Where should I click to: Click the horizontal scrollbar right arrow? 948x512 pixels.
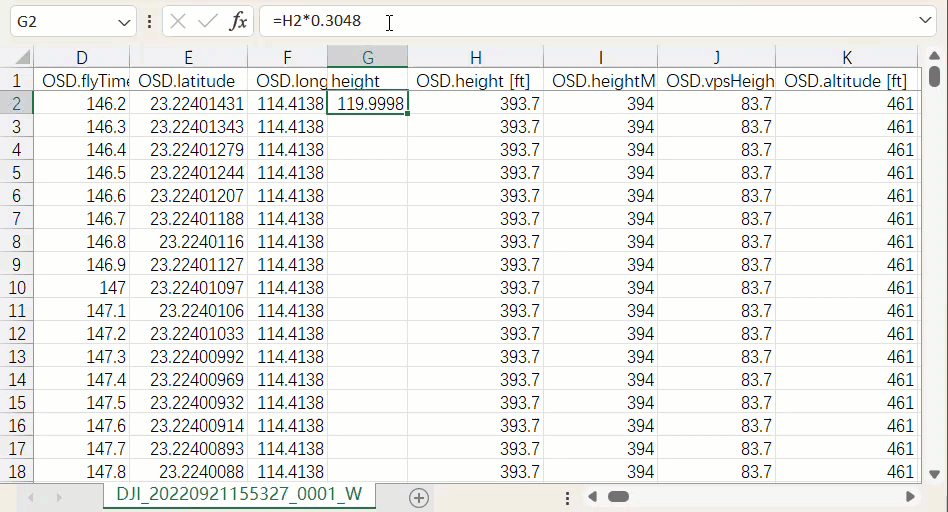point(910,496)
